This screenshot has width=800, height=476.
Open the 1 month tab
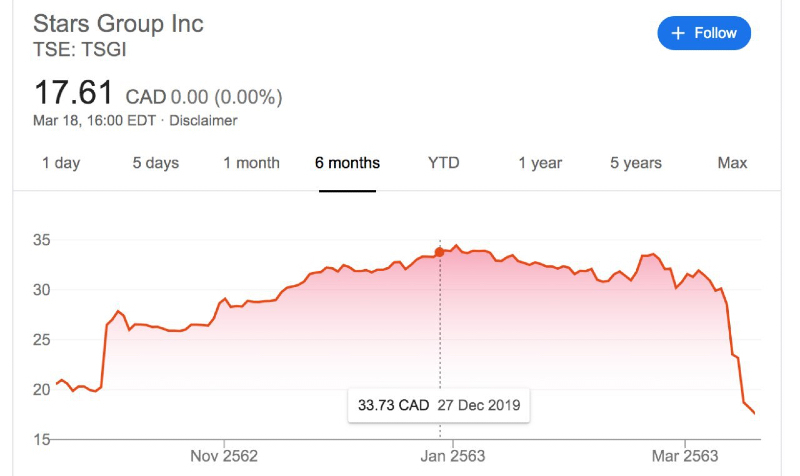coord(251,163)
